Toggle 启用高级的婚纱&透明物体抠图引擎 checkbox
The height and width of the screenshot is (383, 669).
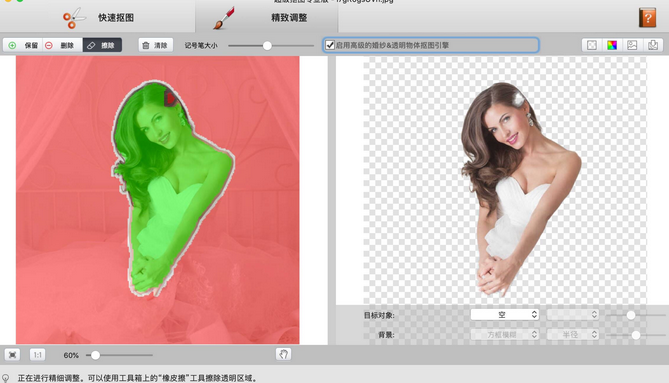(330, 45)
